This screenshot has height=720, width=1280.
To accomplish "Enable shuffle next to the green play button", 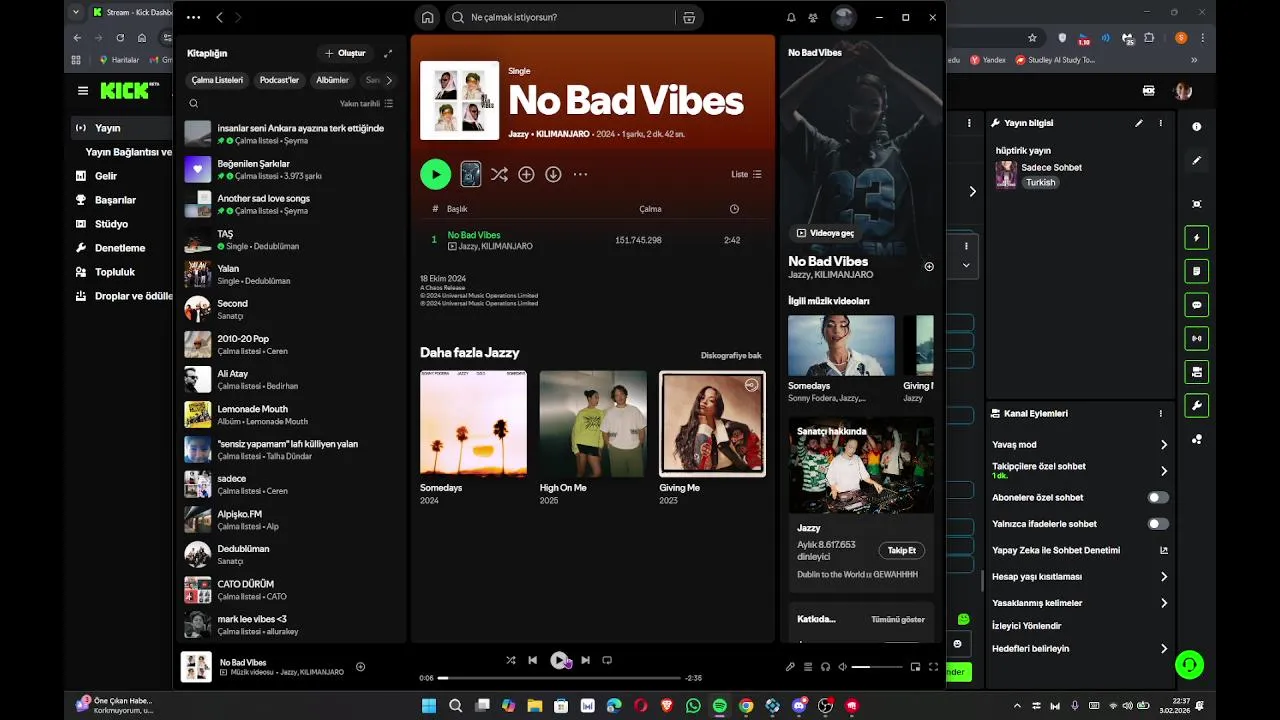I will [499, 174].
